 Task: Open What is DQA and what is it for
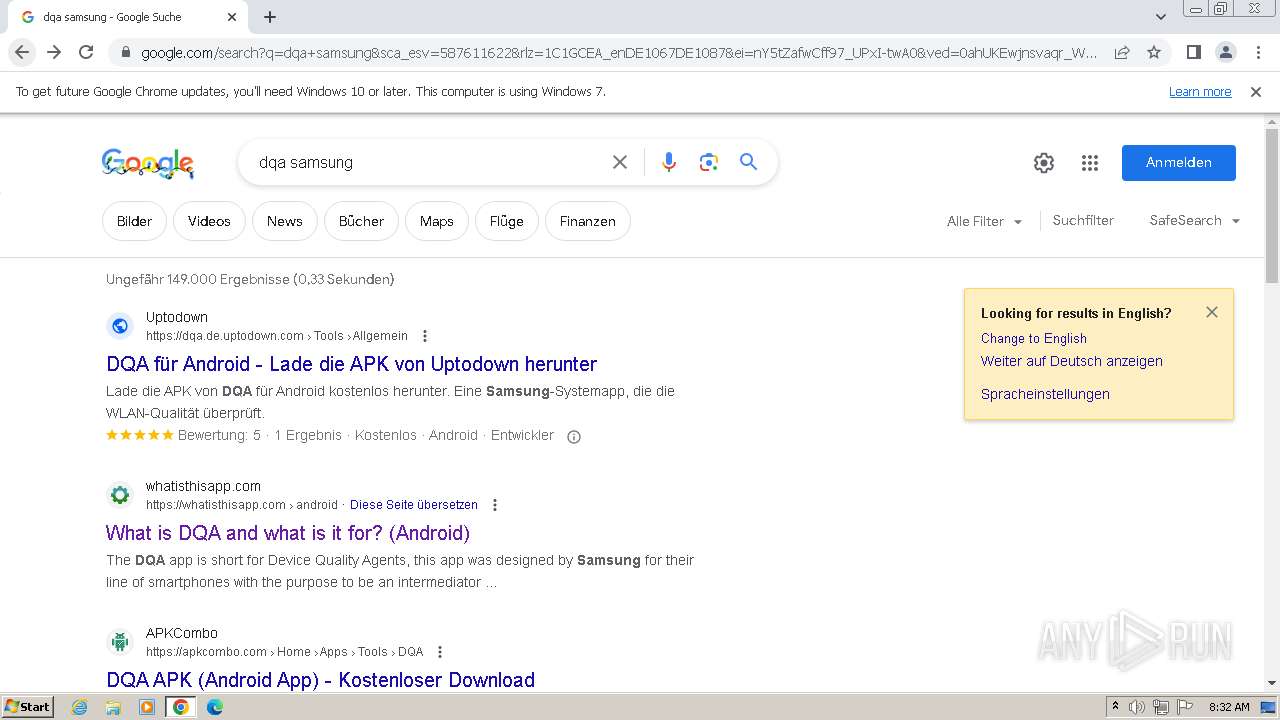pos(288,533)
